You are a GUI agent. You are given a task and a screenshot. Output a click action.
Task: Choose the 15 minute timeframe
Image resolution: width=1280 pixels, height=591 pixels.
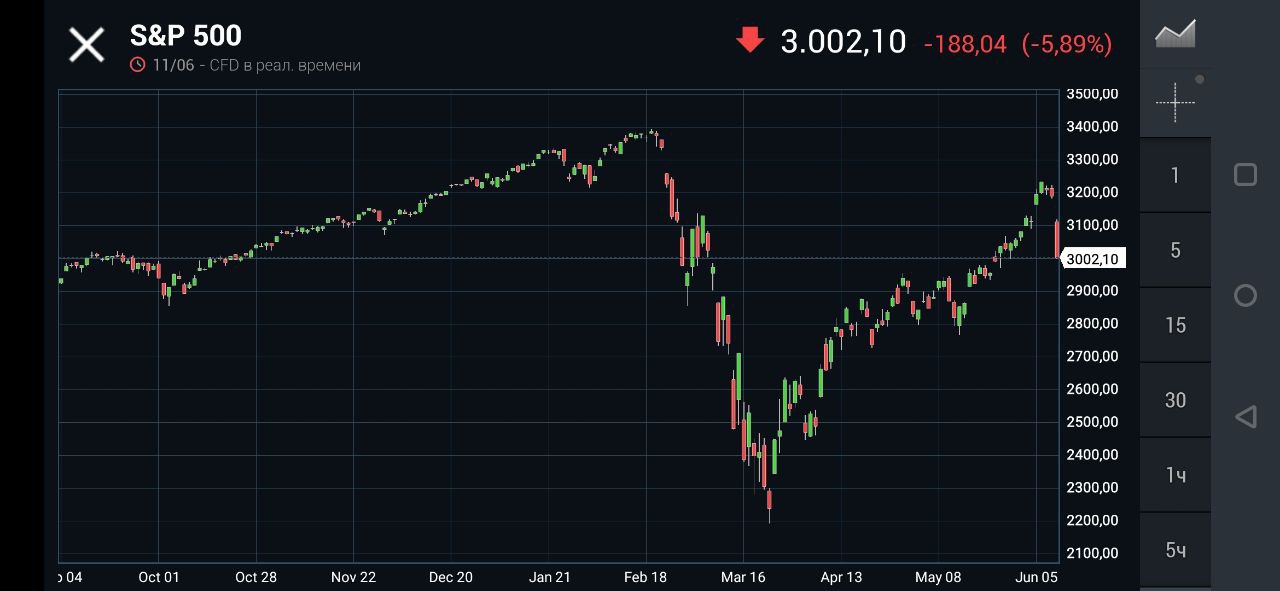pos(1175,325)
